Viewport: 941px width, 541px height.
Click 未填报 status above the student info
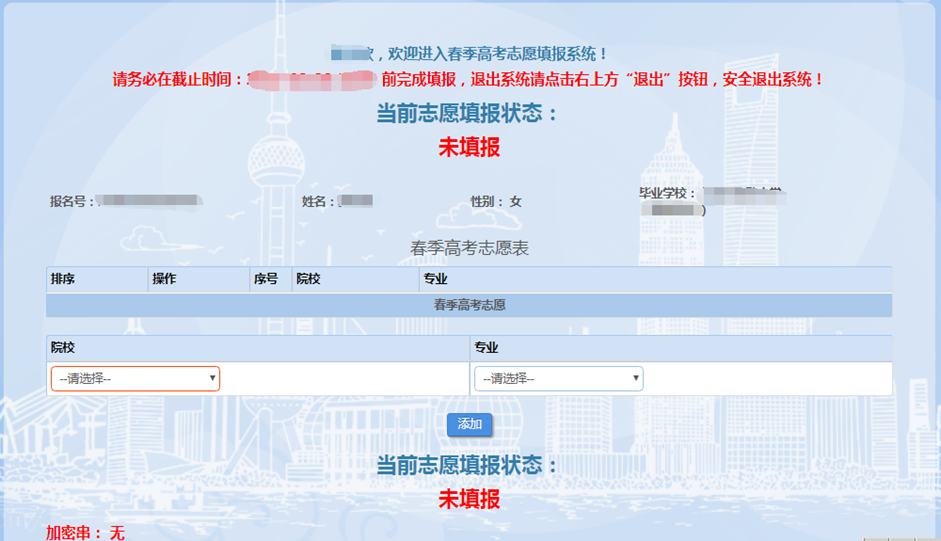point(469,147)
